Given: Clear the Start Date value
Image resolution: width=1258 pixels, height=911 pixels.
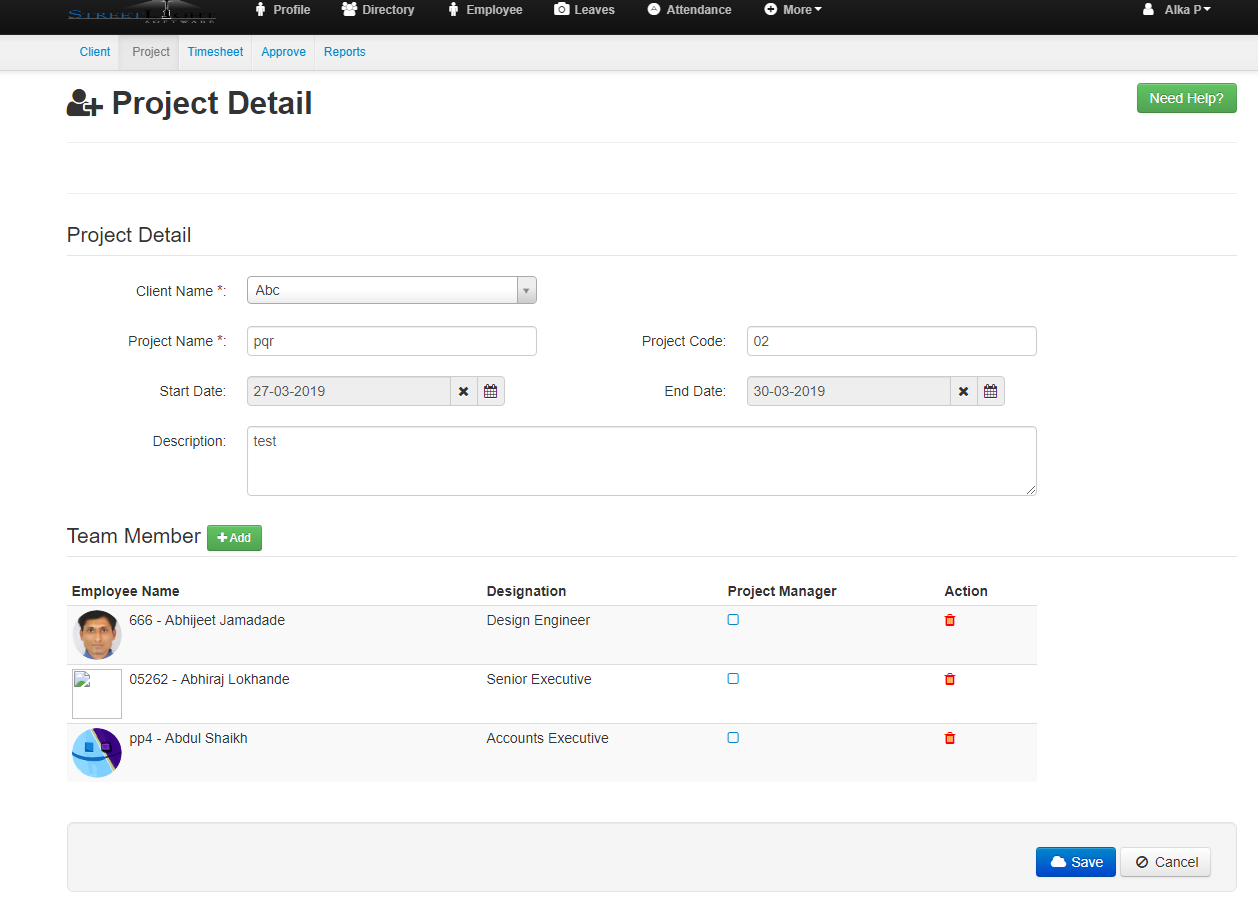Looking at the screenshot, I should (x=463, y=391).
